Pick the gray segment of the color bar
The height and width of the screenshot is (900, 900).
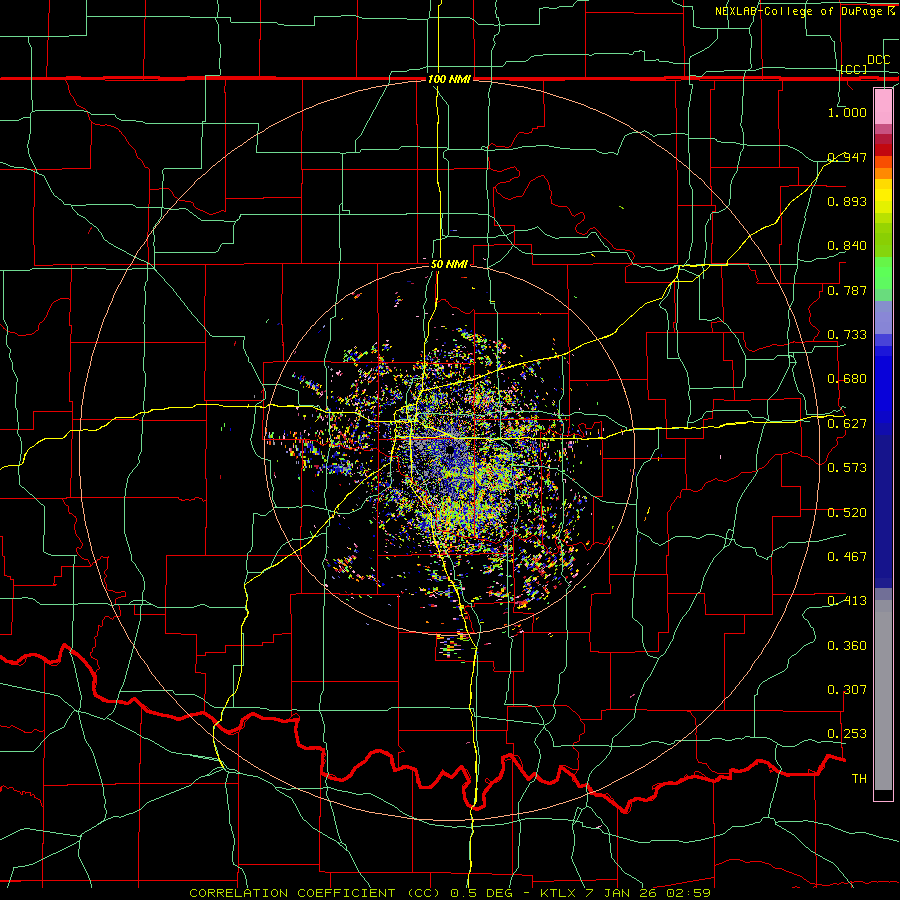pyautogui.click(x=883, y=695)
